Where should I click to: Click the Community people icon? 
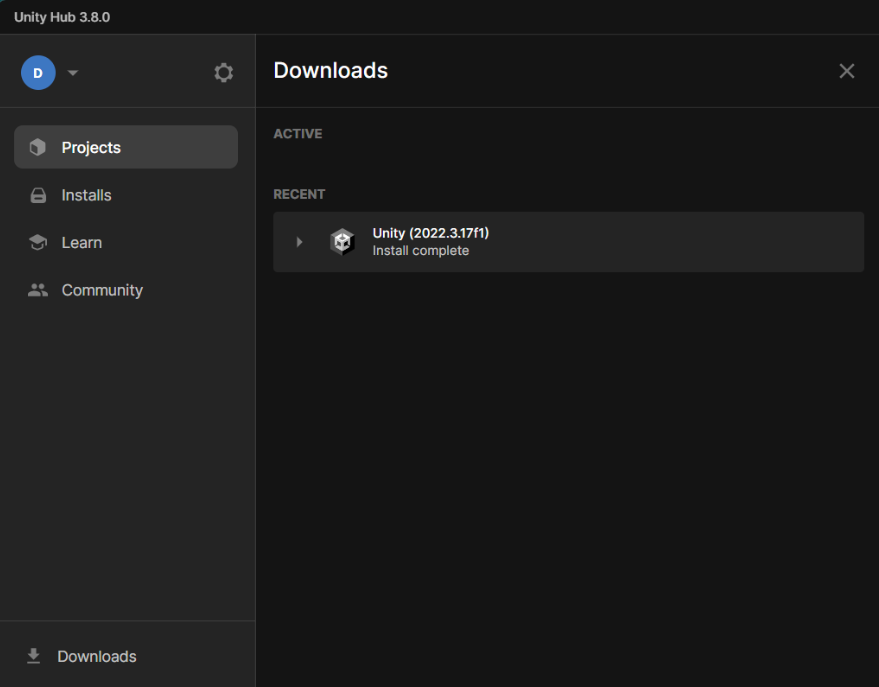click(x=38, y=290)
